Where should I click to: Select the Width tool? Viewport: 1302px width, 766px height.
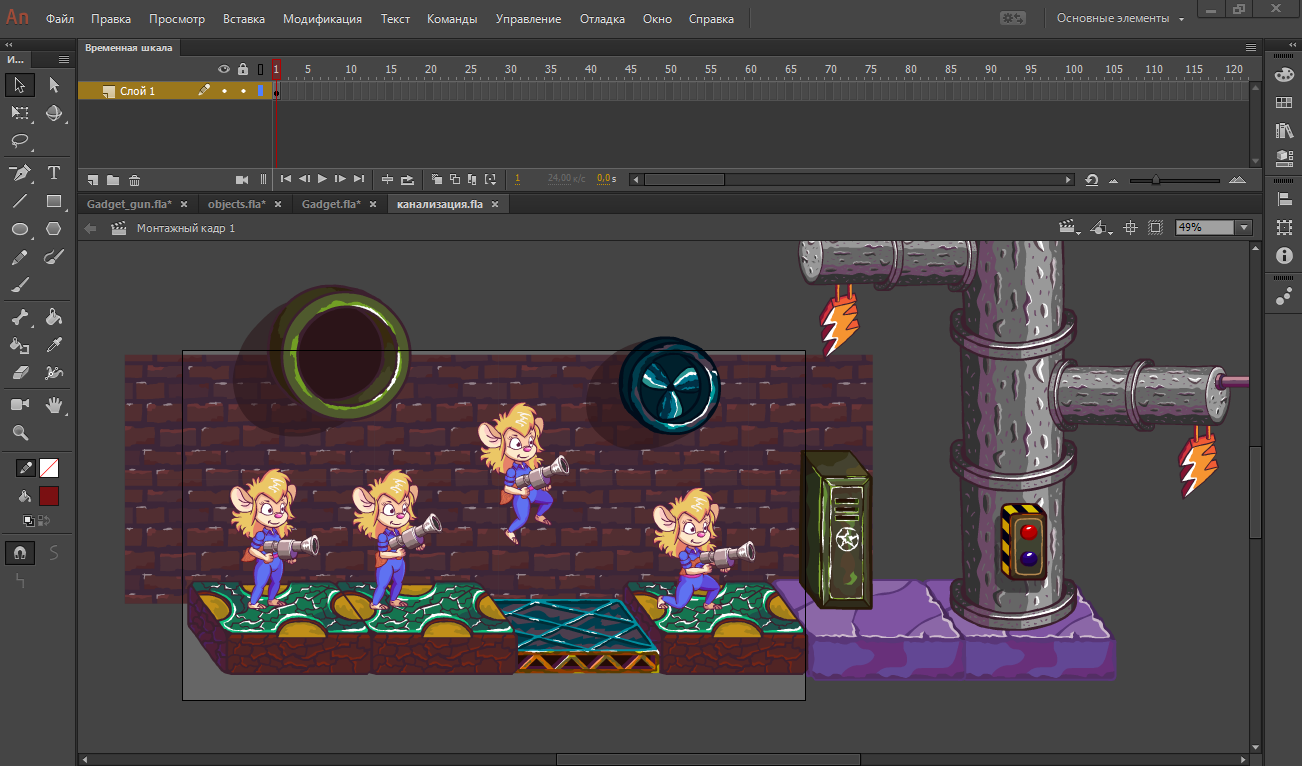pyautogui.click(x=54, y=373)
